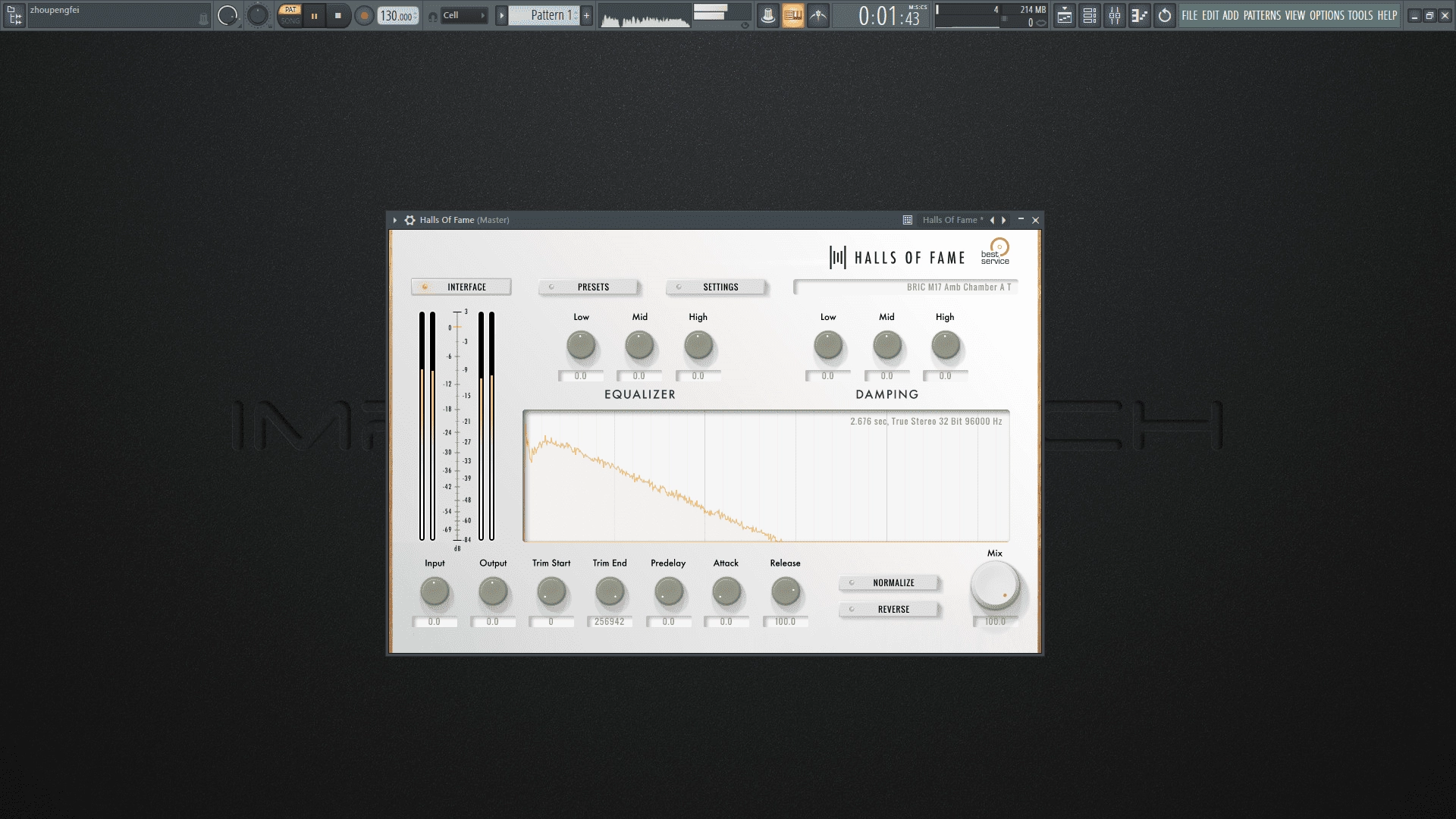Image resolution: width=1456 pixels, height=819 pixels.
Task: Click the Equalizer Mid knob
Action: click(640, 345)
